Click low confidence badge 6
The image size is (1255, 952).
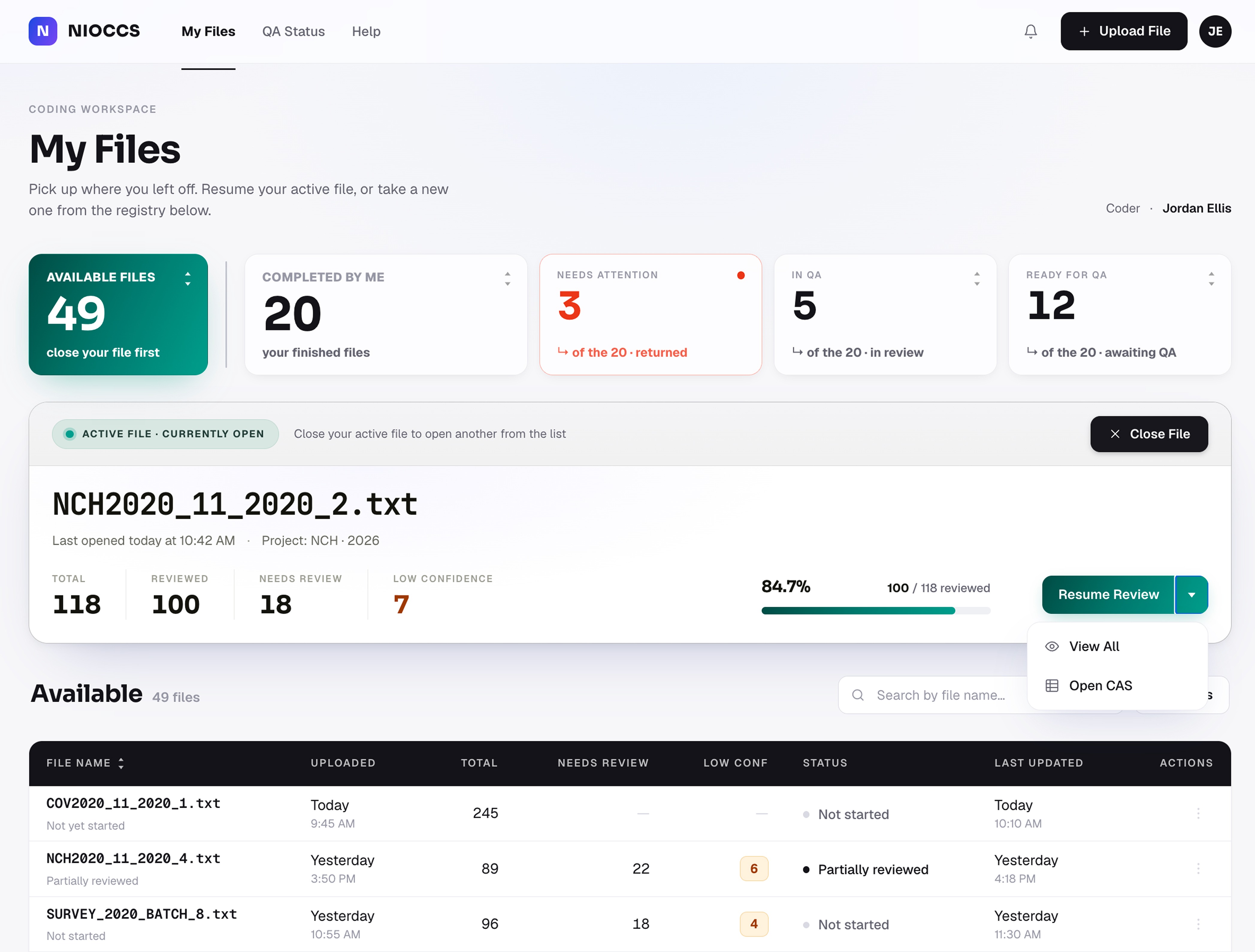pos(754,869)
